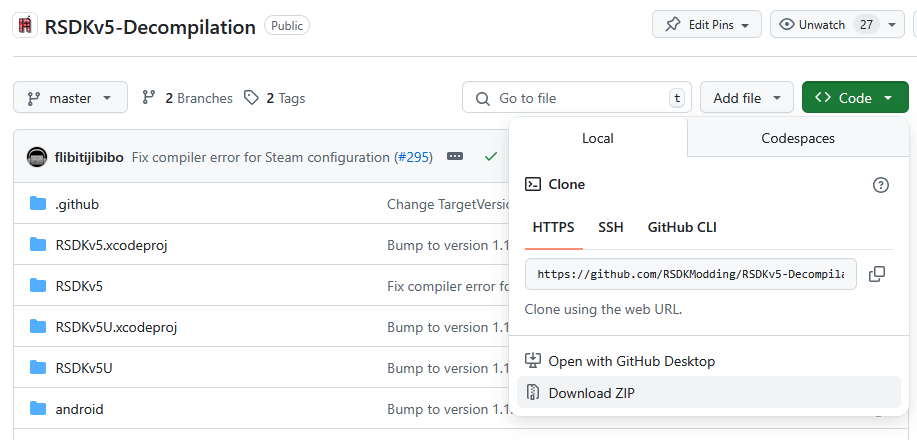Open the .github folder
This screenshot has height=440, width=917.
click(x=77, y=204)
